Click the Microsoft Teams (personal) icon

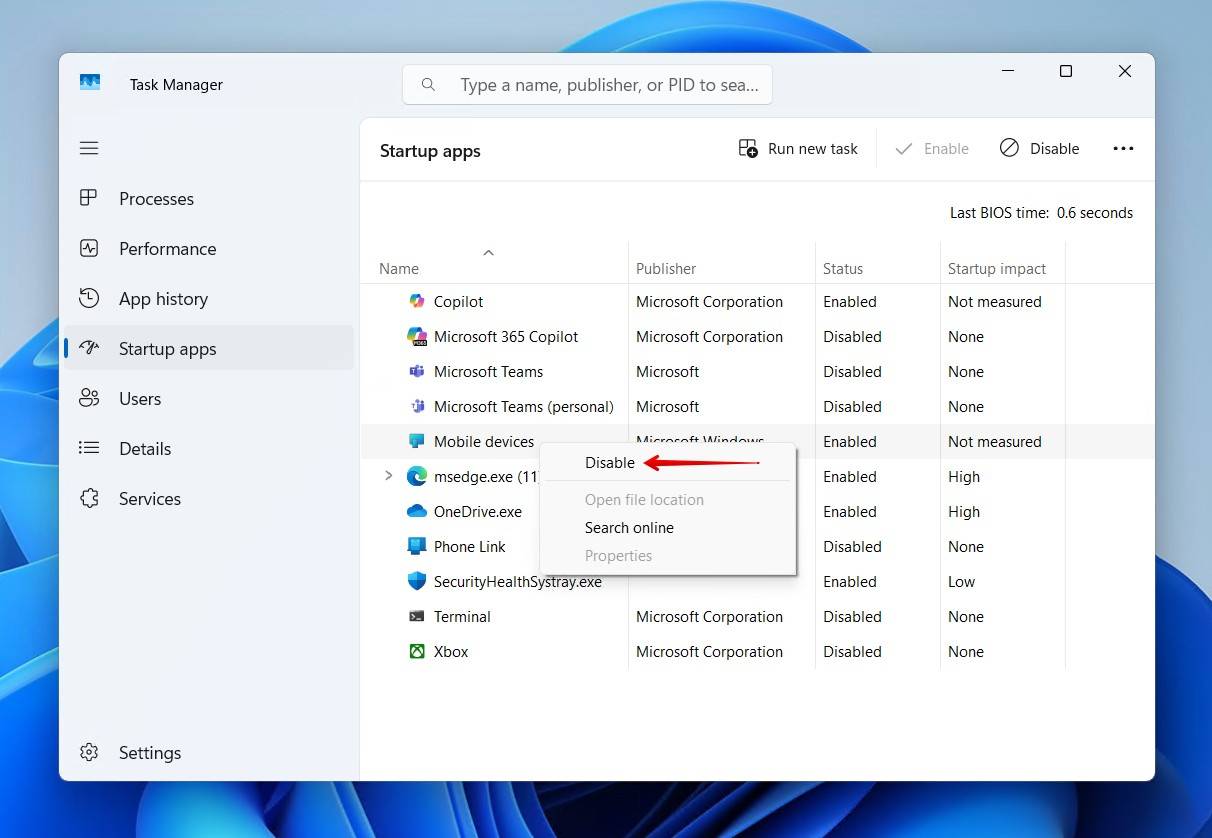tap(417, 406)
